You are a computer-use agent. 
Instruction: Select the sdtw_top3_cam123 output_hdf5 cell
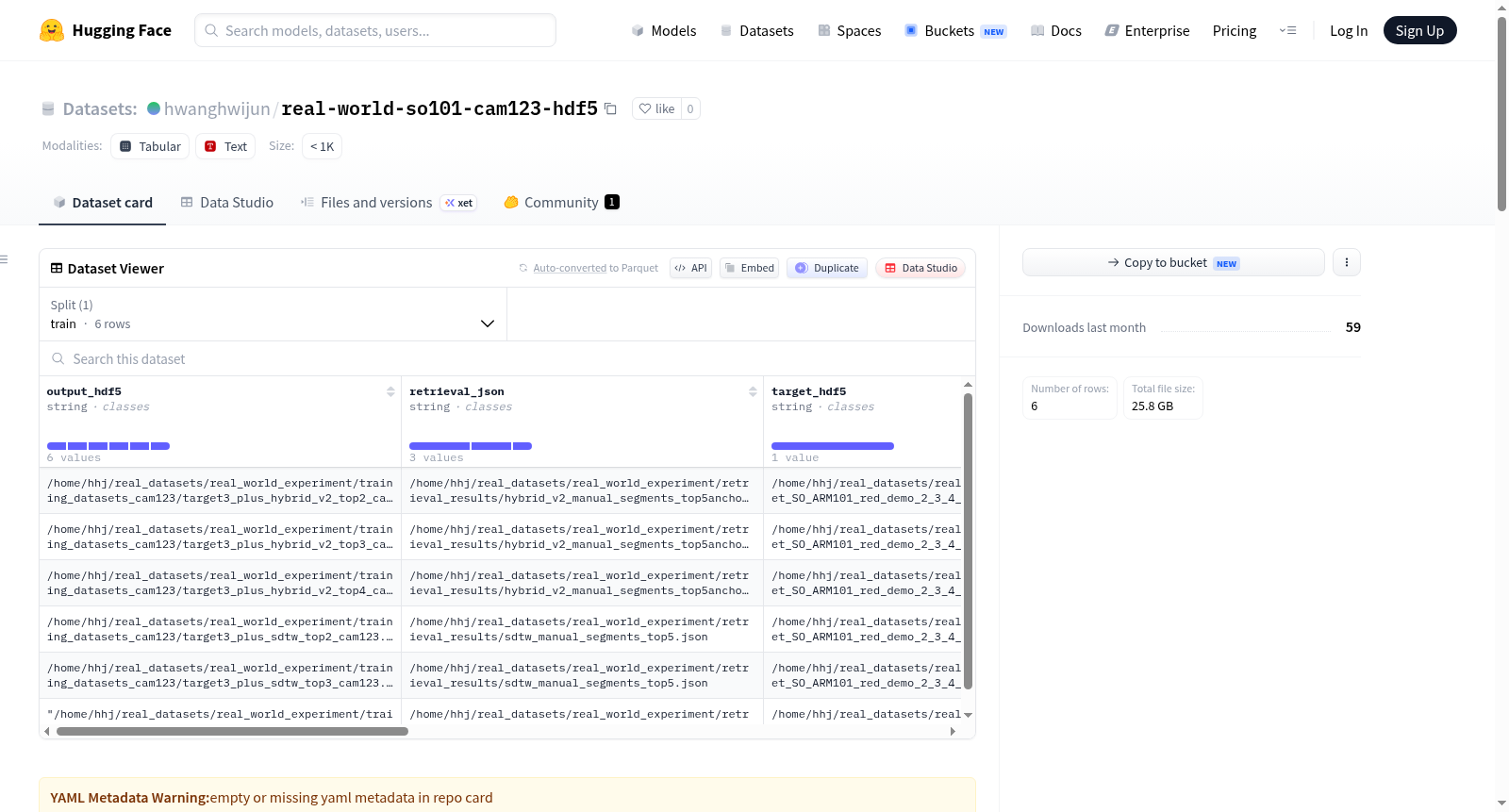click(221, 675)
